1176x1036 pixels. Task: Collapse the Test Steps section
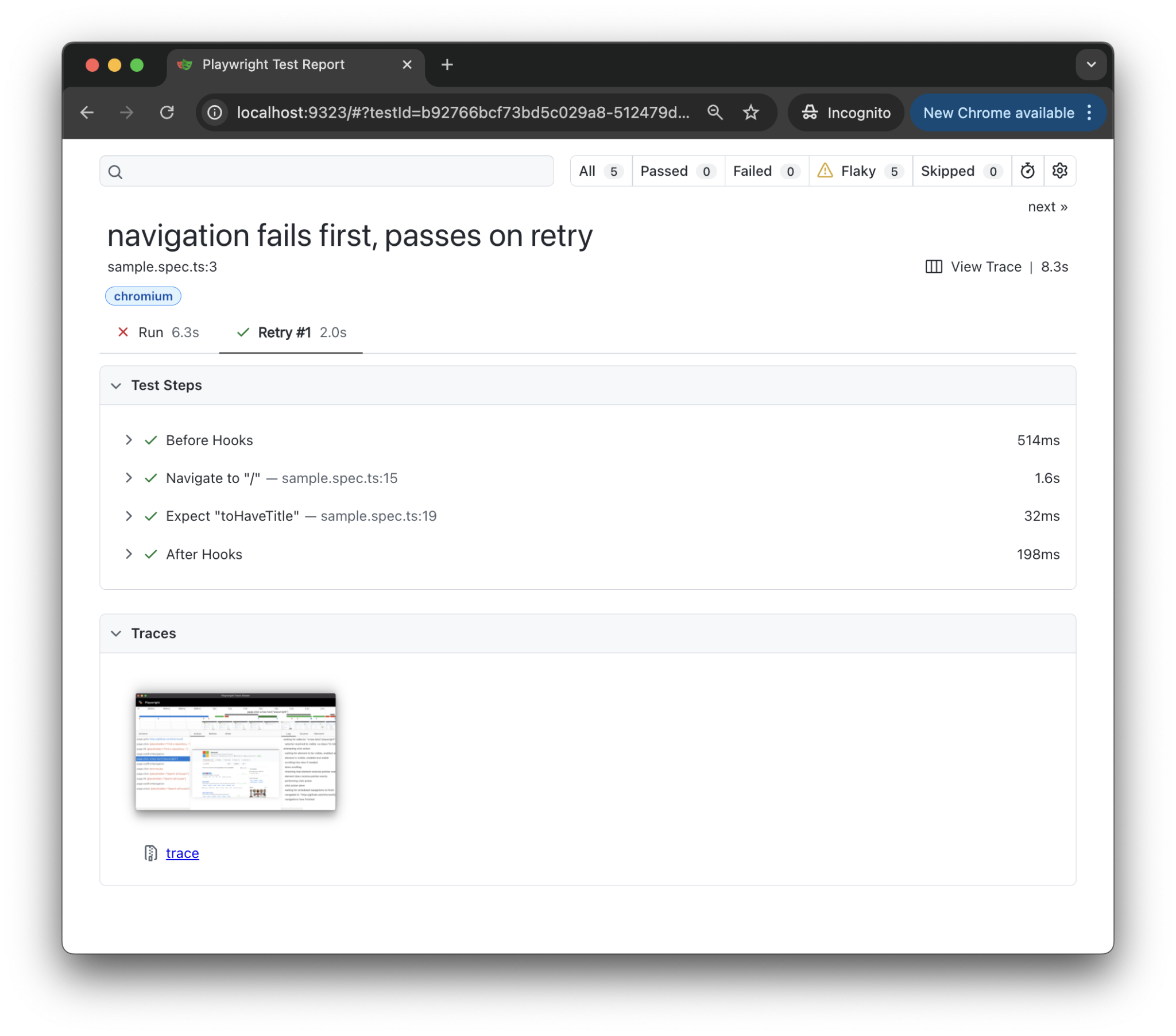pyautogui.click(x=116, y=385)
